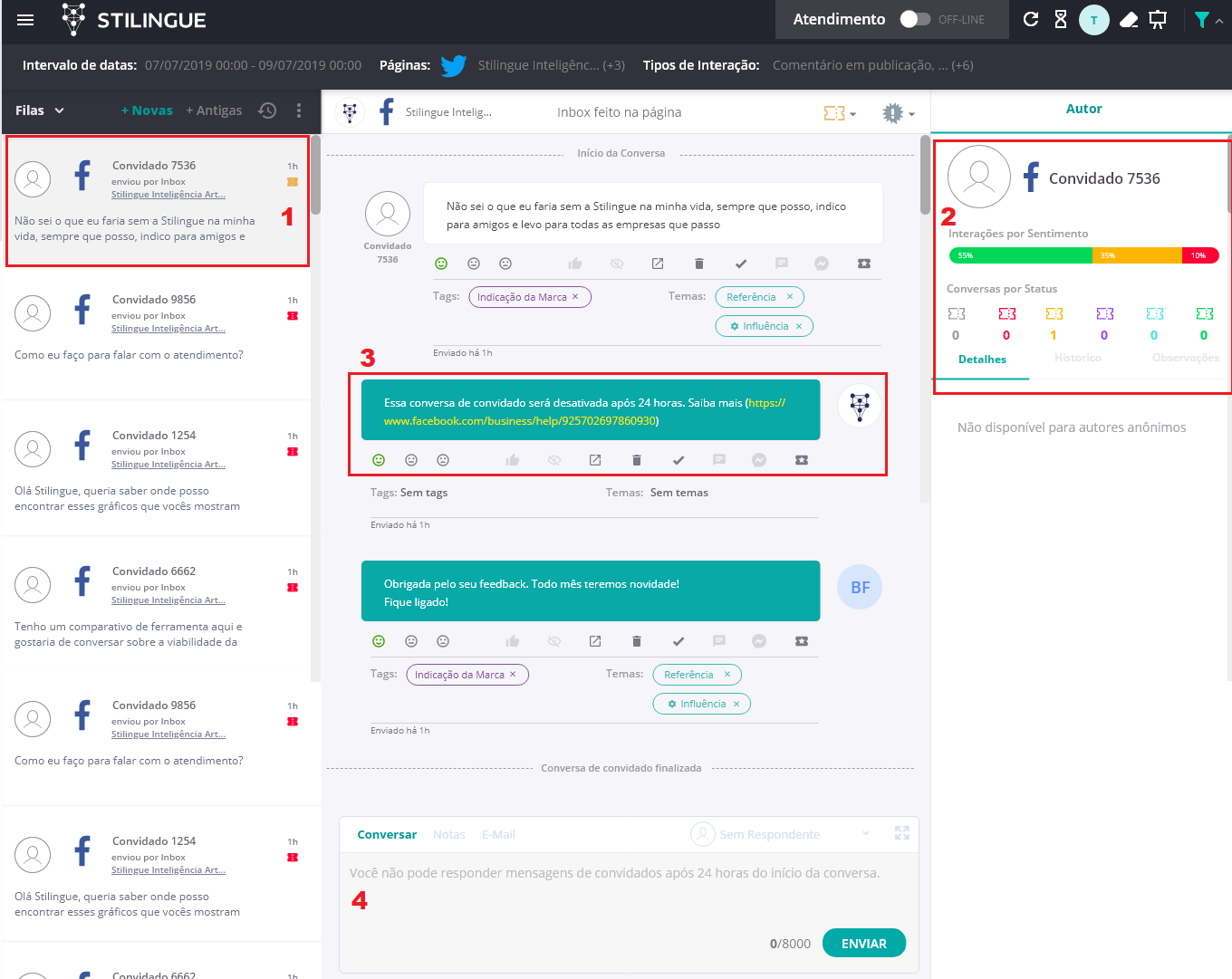
Task: Click the hourglass icon in top bar
Action: [x=1061, y=19]
